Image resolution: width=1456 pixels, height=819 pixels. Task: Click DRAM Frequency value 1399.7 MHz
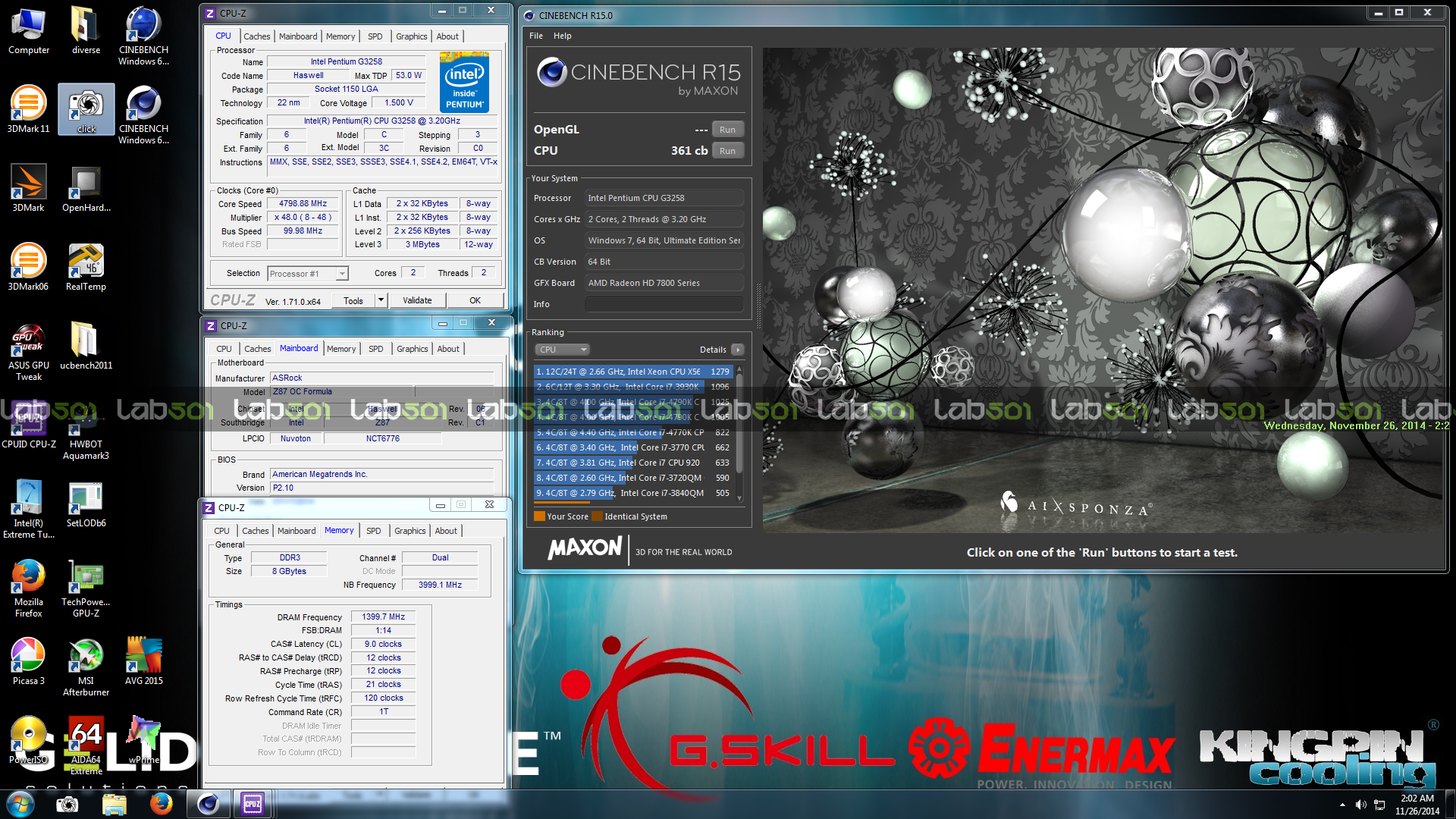click(x=383, y=617)
